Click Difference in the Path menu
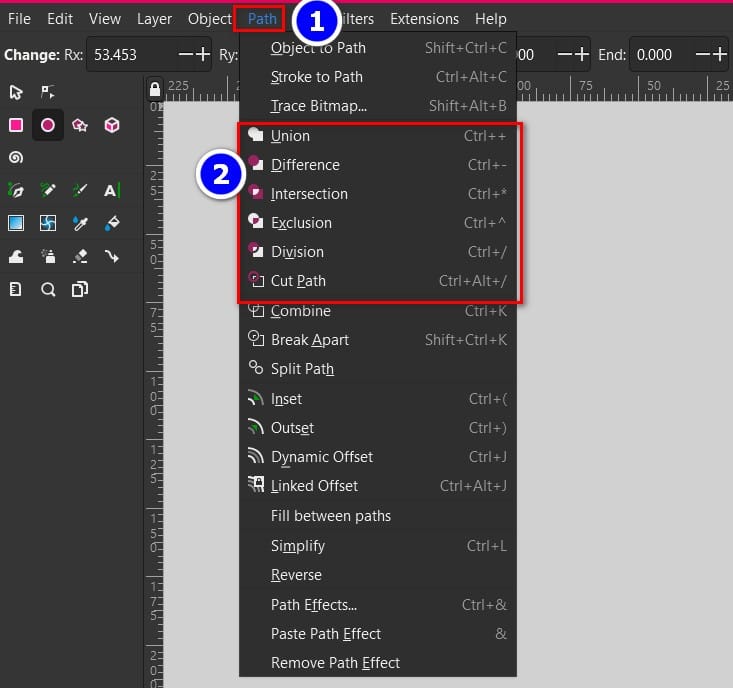 pyautogui.click(x=305, y=165)
